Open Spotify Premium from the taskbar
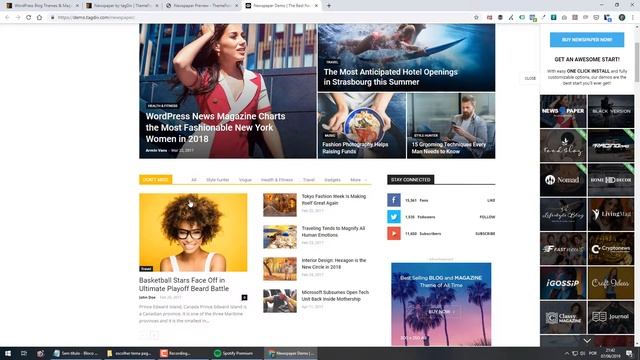 pyautogui.click(x=235, y=353)
